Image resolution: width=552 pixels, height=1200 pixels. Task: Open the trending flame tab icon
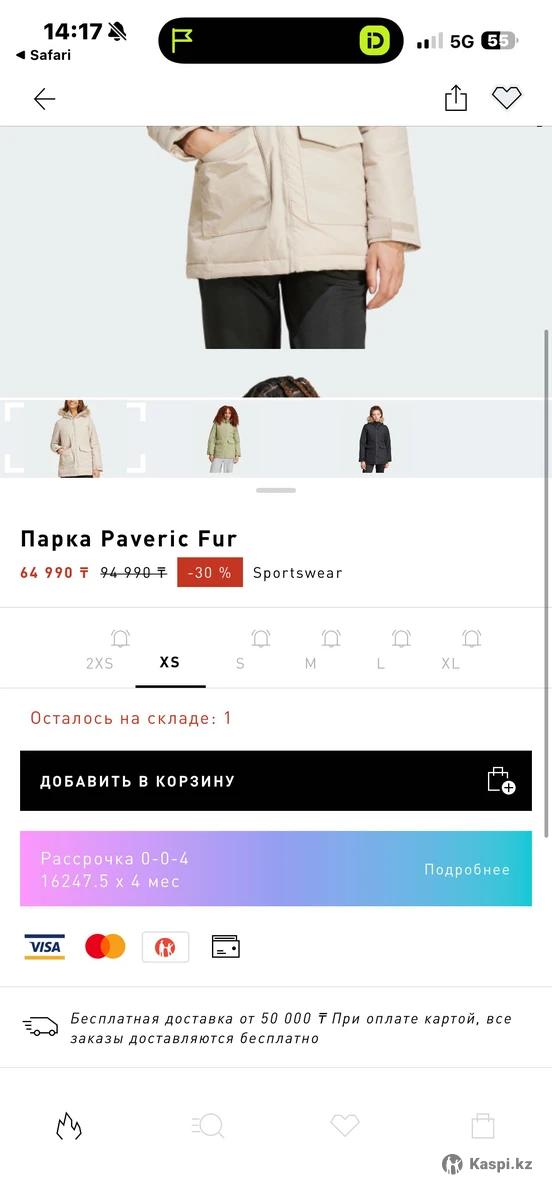click(68, 1126)
